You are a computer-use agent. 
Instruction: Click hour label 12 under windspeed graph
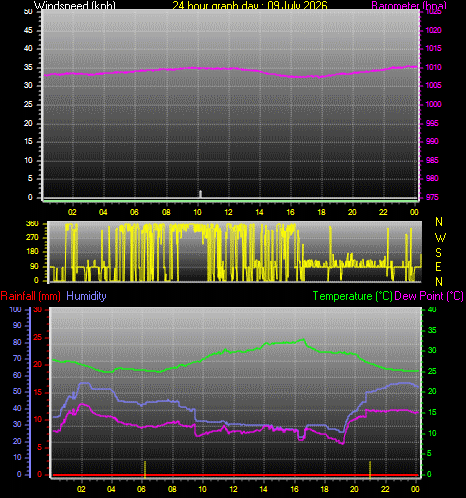(x=228, y=212)
